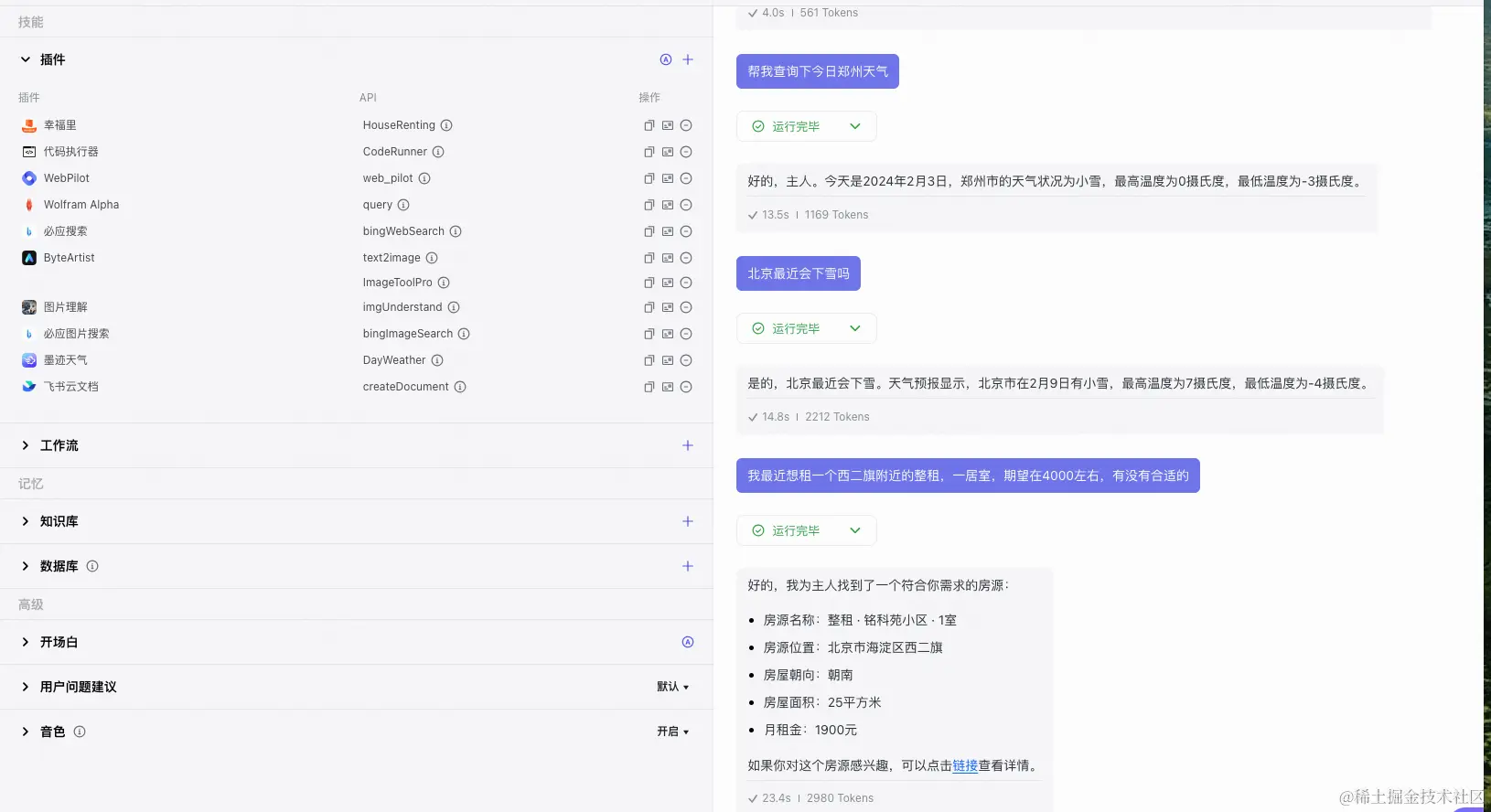Open the 开启 dropdown for 音色

click(673, 732)
